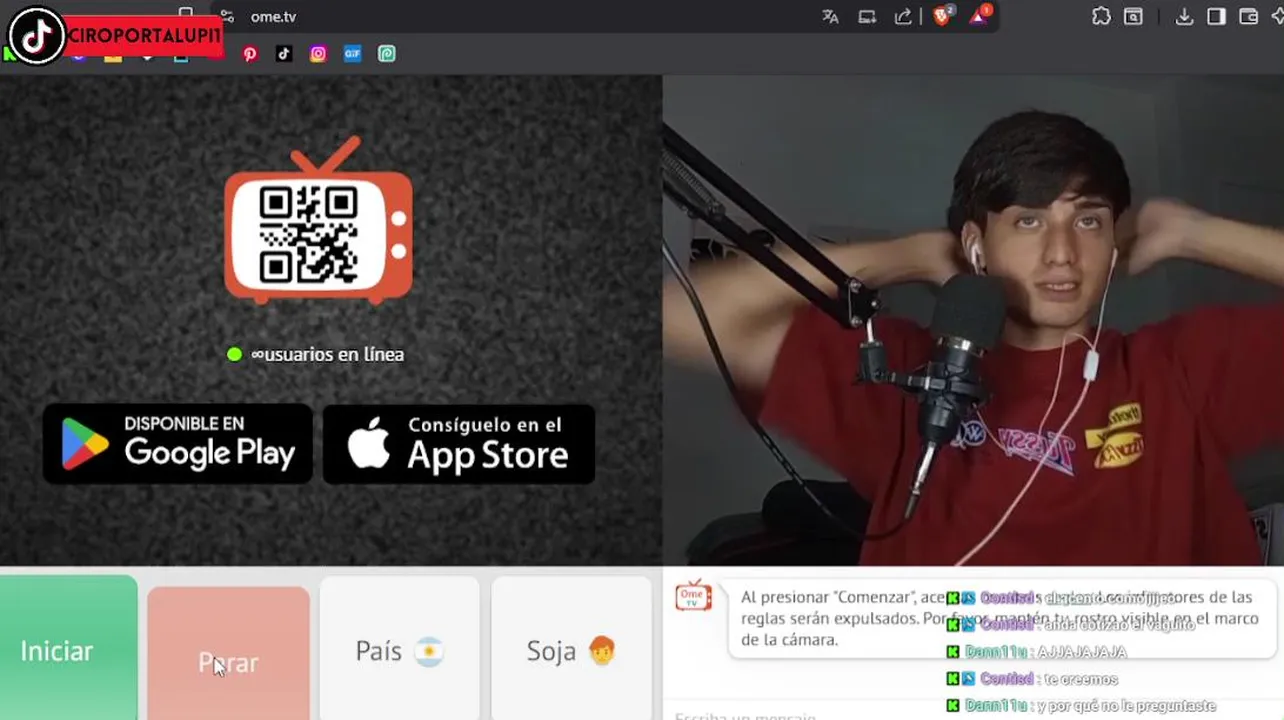The width and height of the screenshot is (1284, 720).
Task: Open the browser extensions puzzle icon
Action: [x=1101, y=16]
